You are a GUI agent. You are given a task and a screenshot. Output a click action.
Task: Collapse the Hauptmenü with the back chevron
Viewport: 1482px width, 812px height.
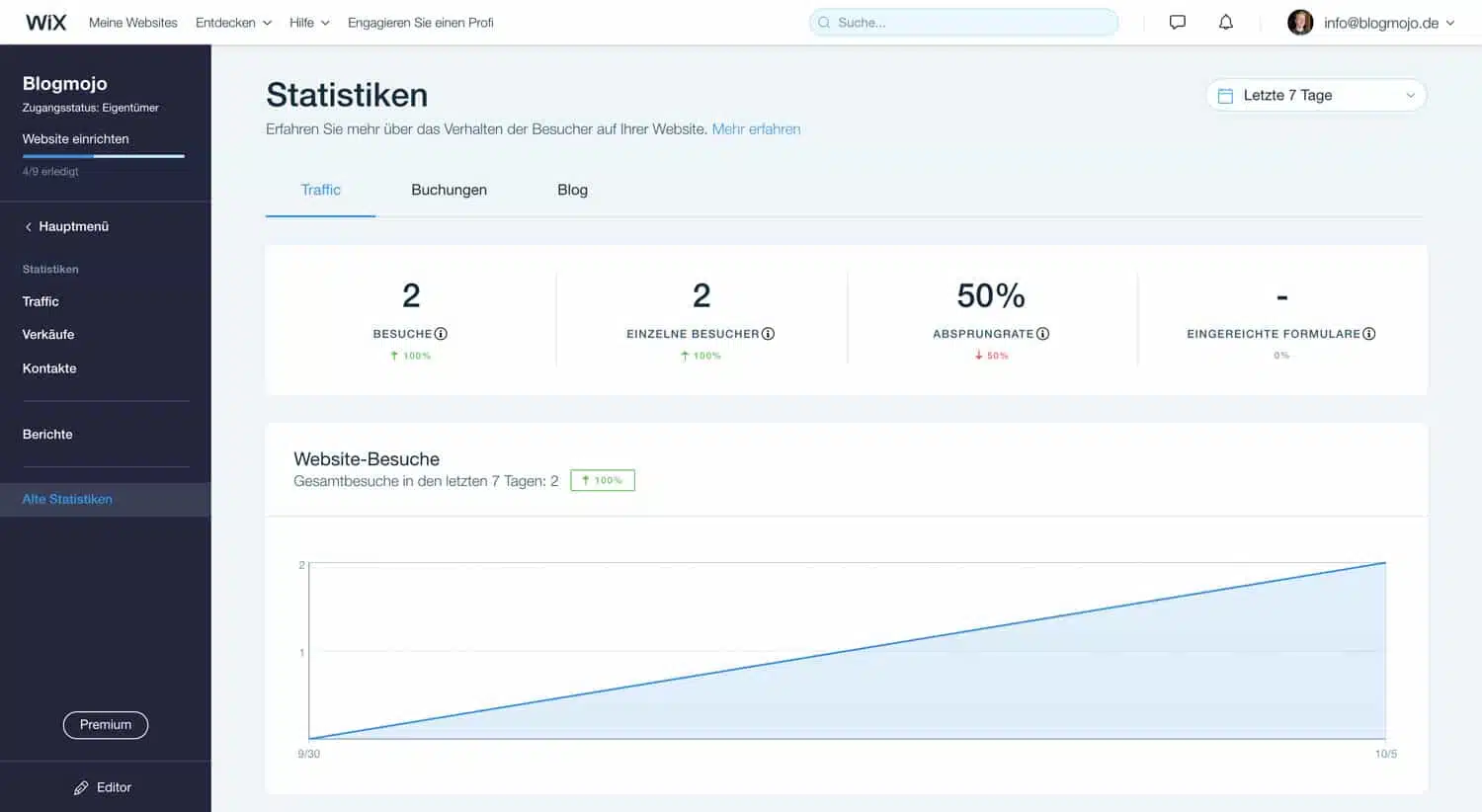(28, 226)
